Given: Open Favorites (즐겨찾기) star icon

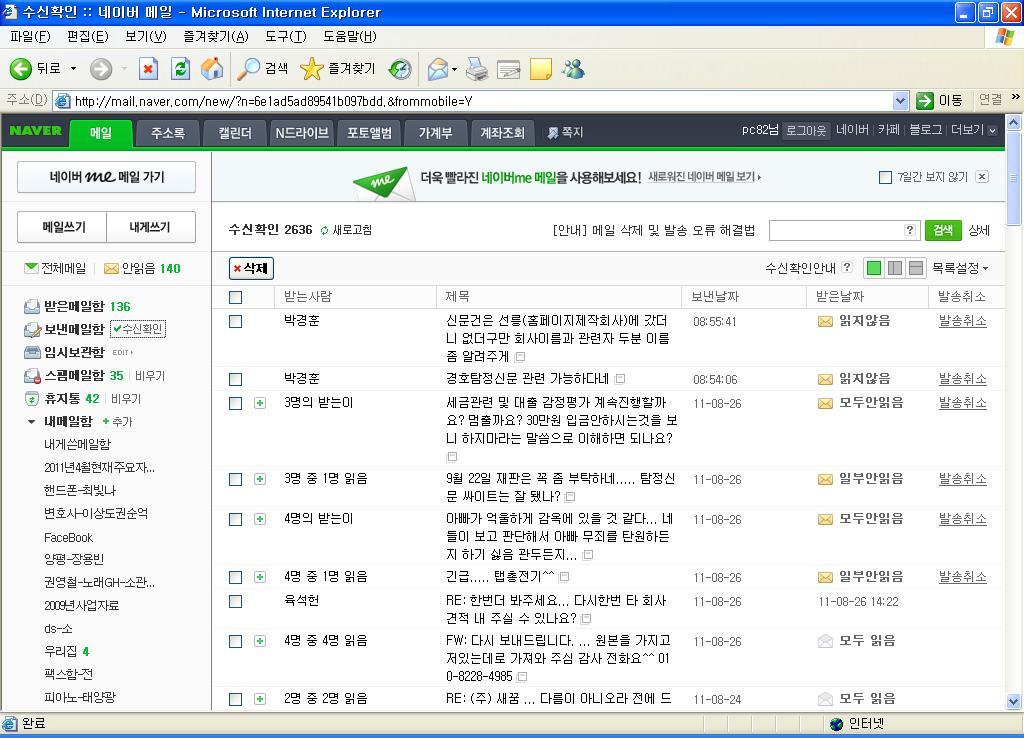Looking at the screenshot, I should coord(312,69).
